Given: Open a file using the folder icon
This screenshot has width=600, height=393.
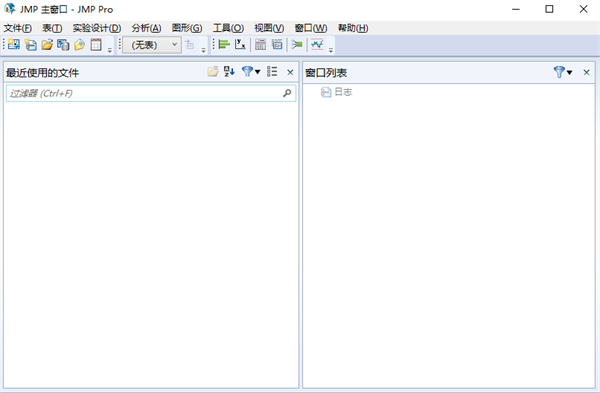Looking at the screenshot, I should (x=47, y=45).
